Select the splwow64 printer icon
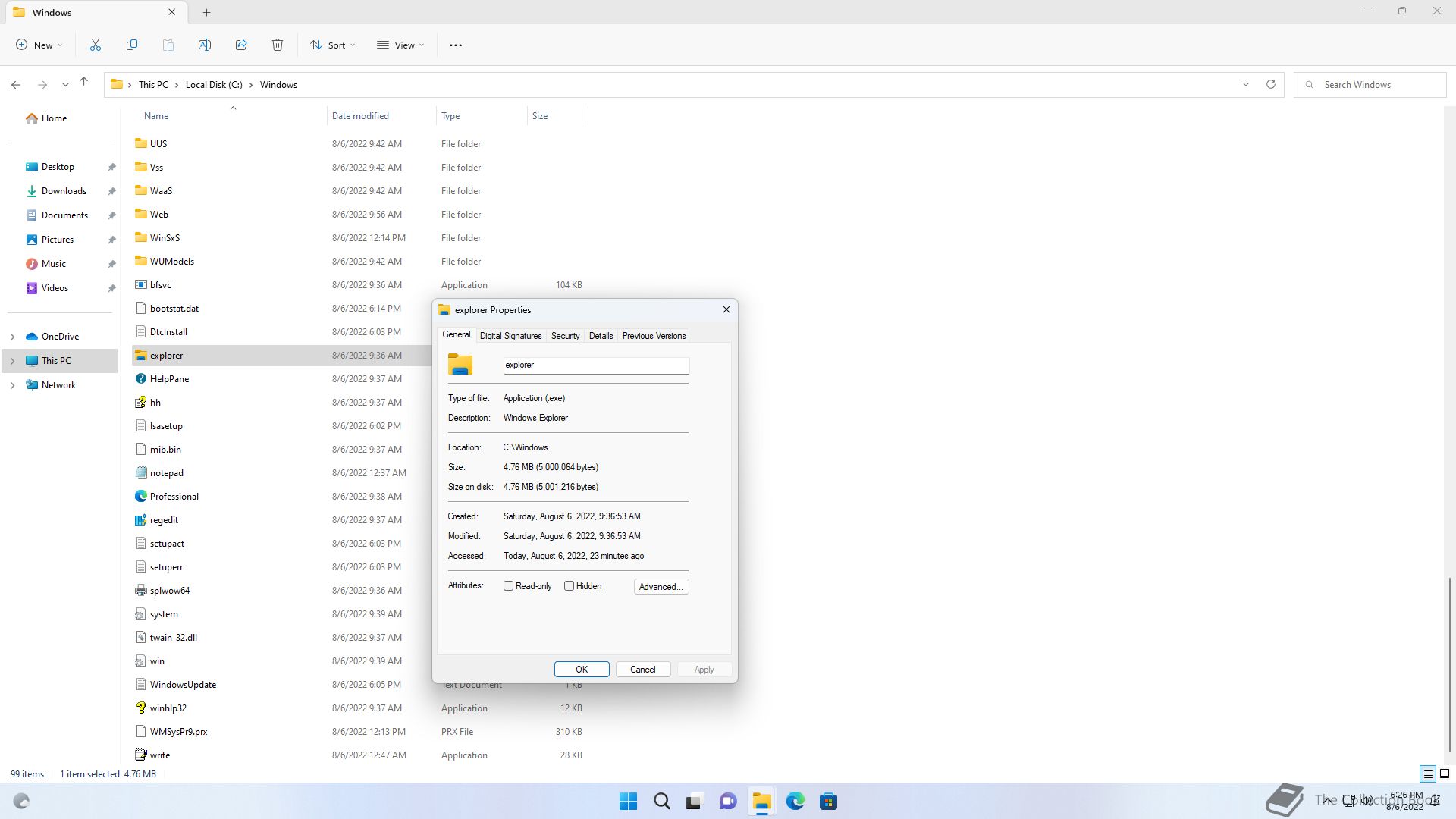The width and height of the screenshot is (1456, 819). pyautogui.click(x=140, y=591)
